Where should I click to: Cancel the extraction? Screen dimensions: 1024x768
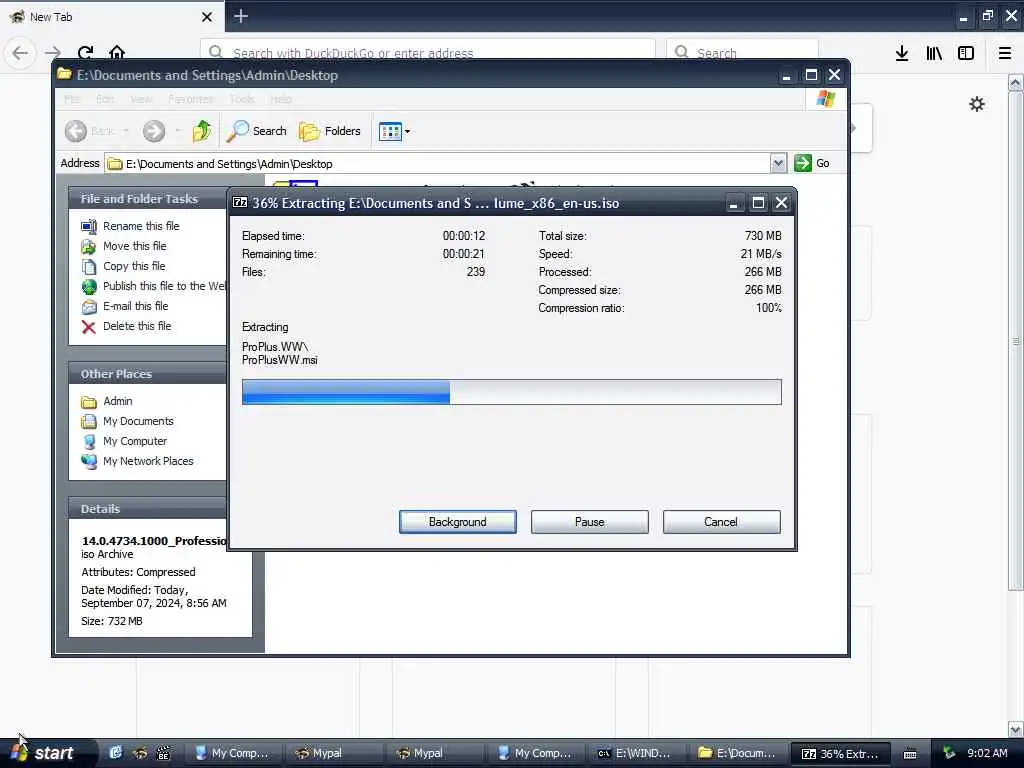point(721,522)
